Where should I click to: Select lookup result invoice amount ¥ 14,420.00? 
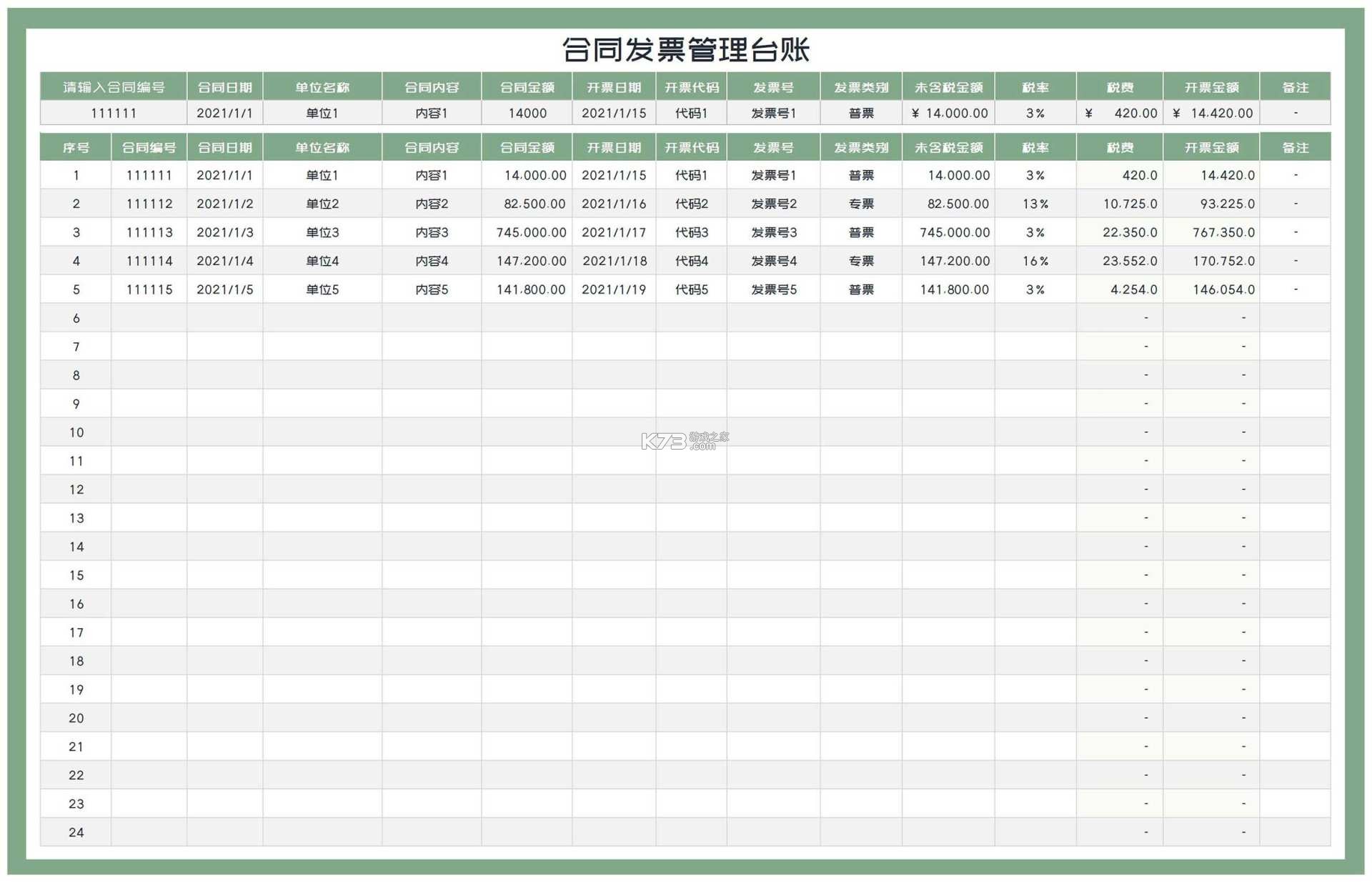pyautogui.click(x=1211, y=113)
